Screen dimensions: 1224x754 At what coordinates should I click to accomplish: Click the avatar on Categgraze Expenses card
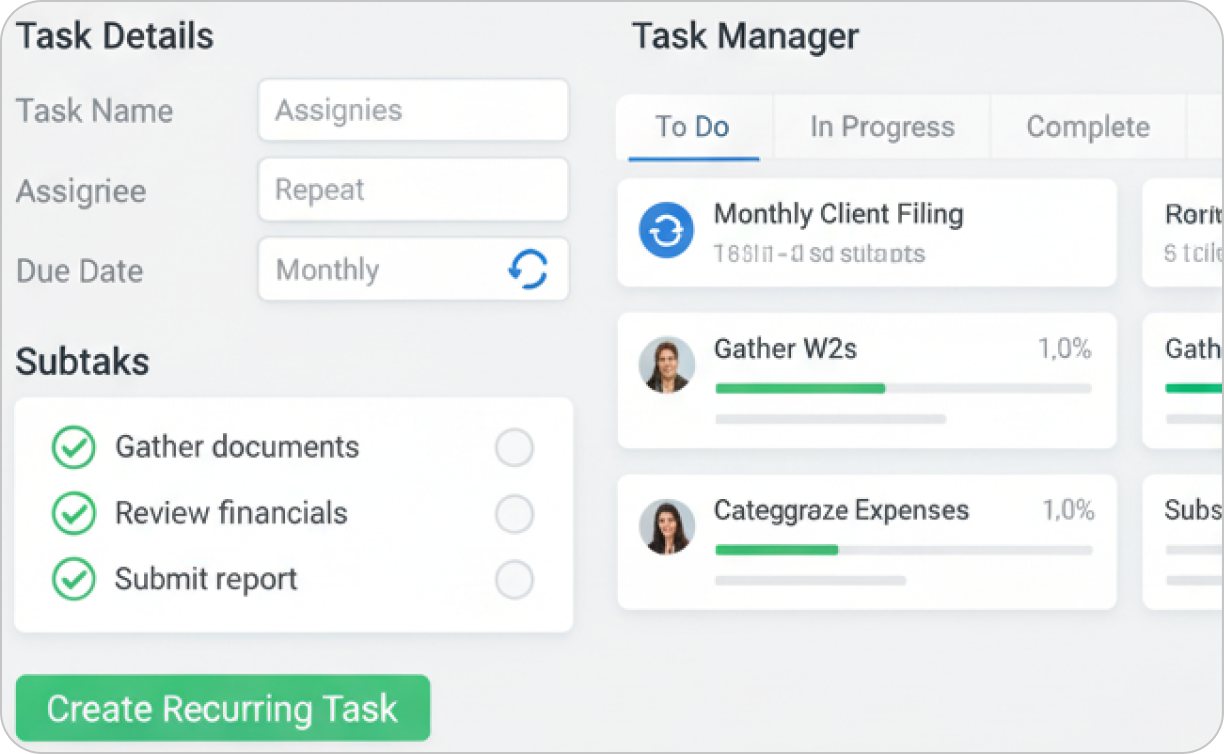click(666, 526)
